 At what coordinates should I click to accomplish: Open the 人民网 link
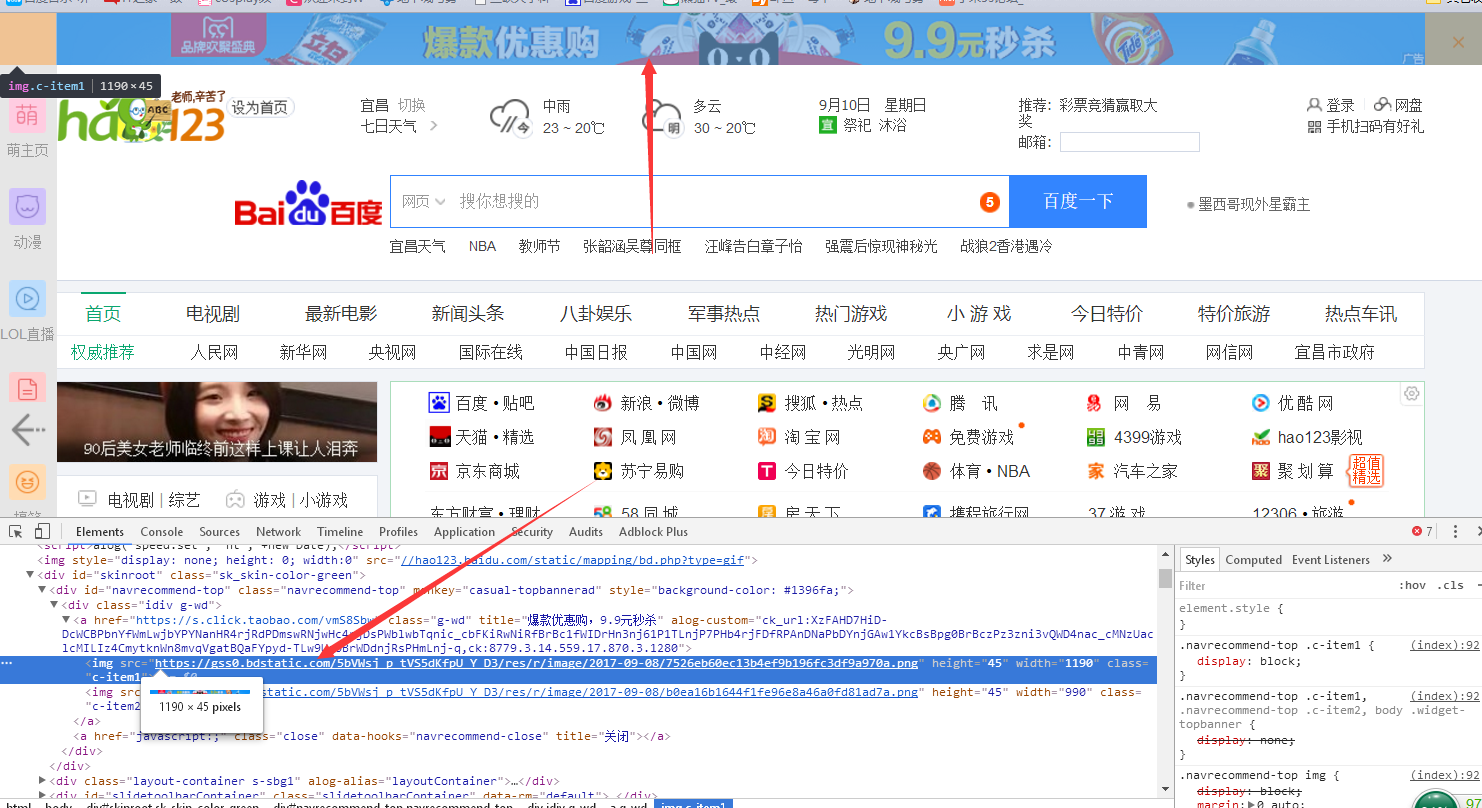[x=215, y=352]
